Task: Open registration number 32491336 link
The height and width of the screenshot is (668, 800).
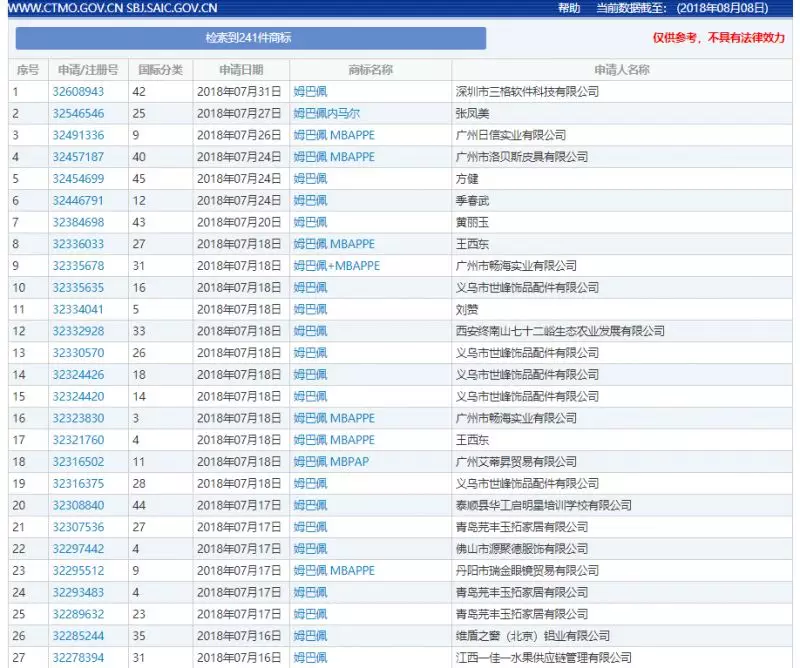Action: click(x=78, y=135)
